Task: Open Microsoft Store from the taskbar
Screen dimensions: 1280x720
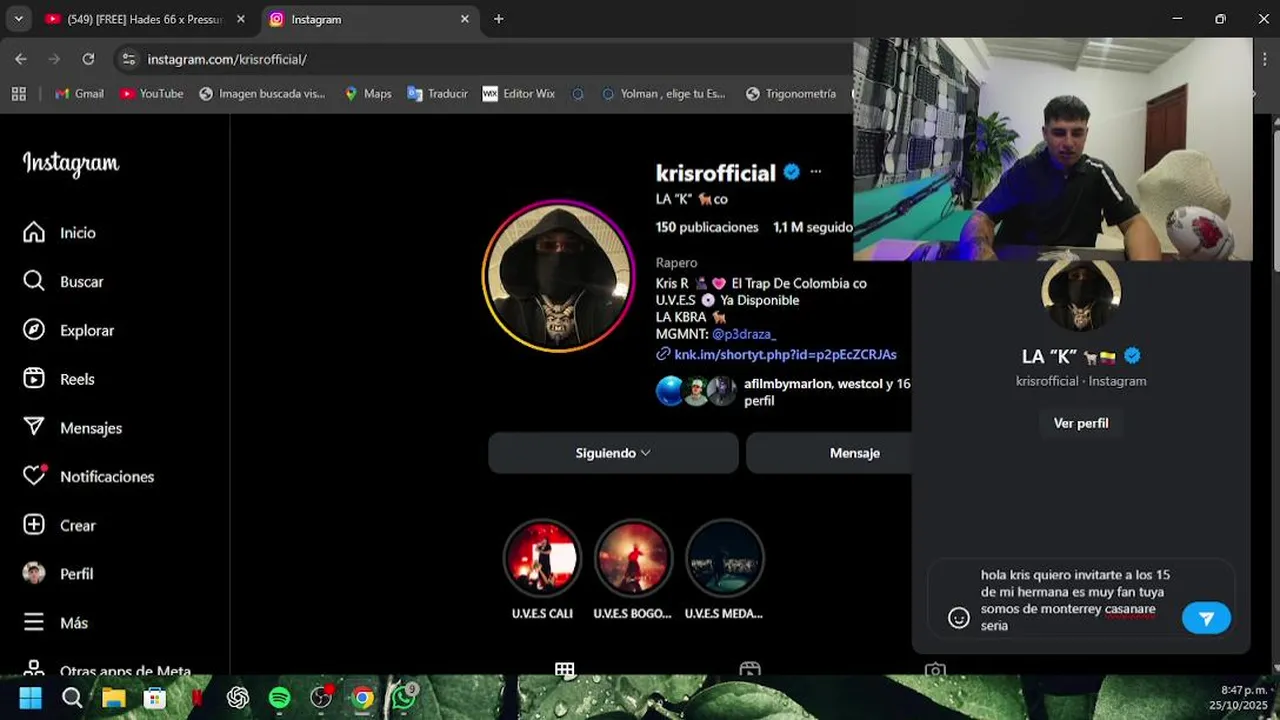Action: point(154,698)
